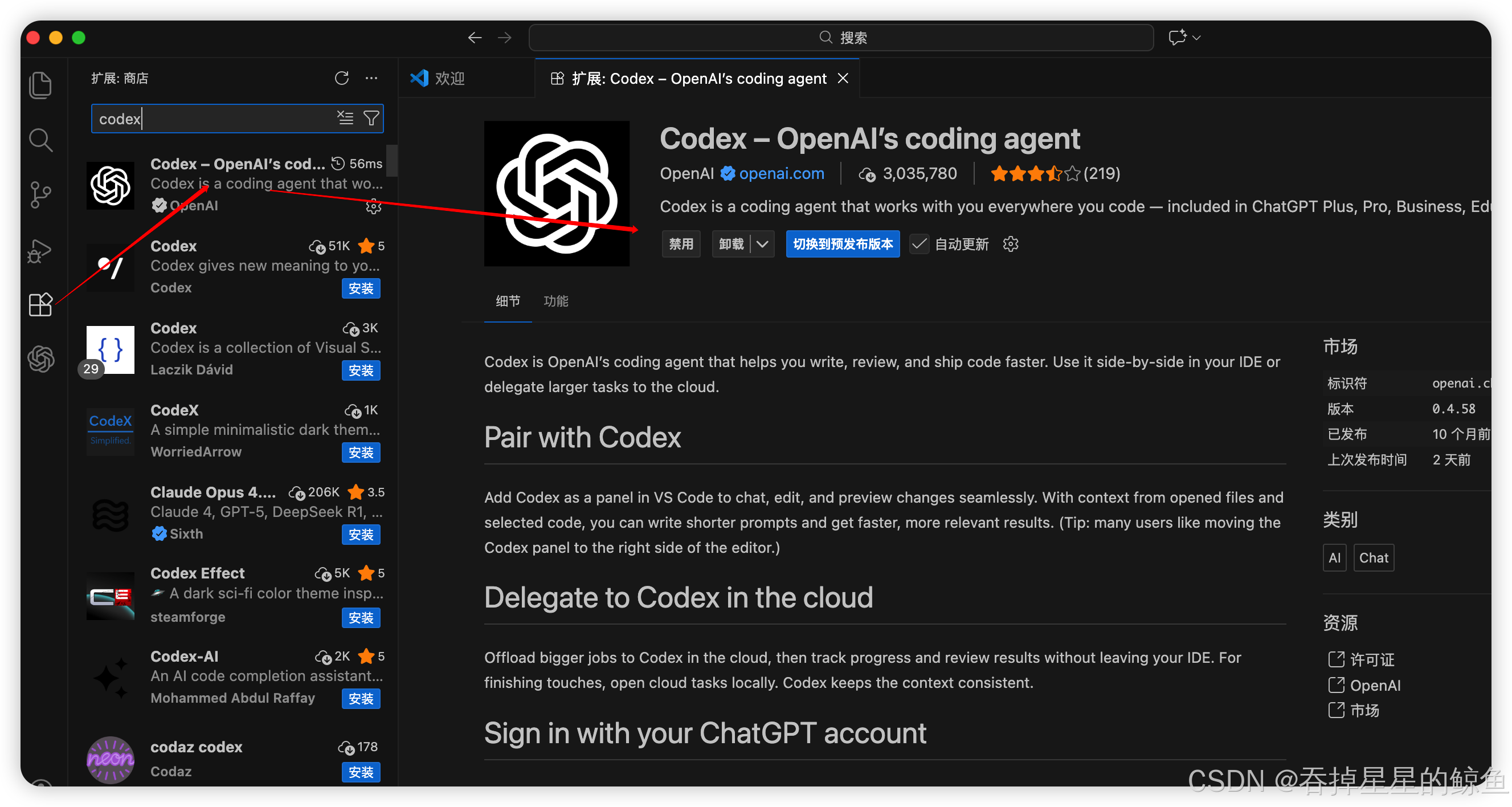Toggle the 自动更新 auto update checkbox

(919, 244)
